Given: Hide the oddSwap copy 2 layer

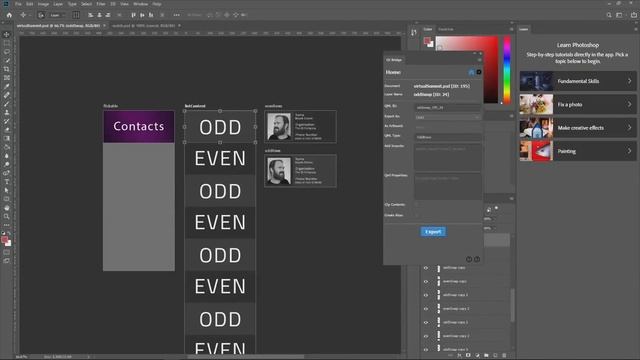Looking at the screenshot, I should pos(426,295).
